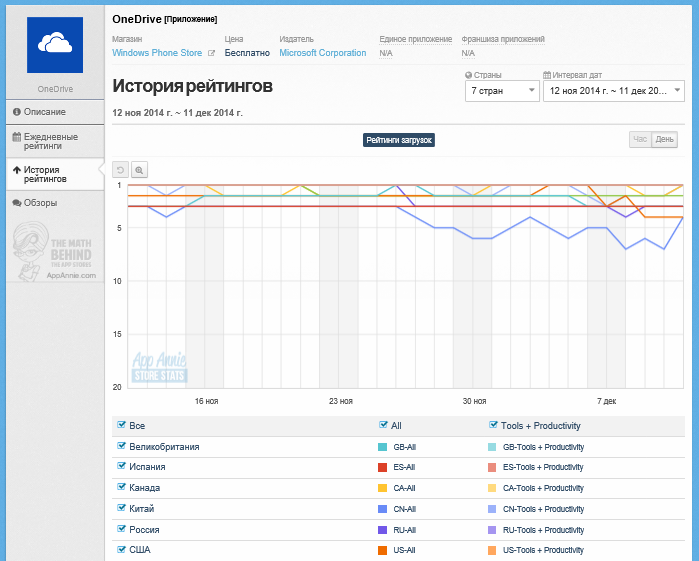Click the Math Behind App Annie banner

[x=55, y=252]
